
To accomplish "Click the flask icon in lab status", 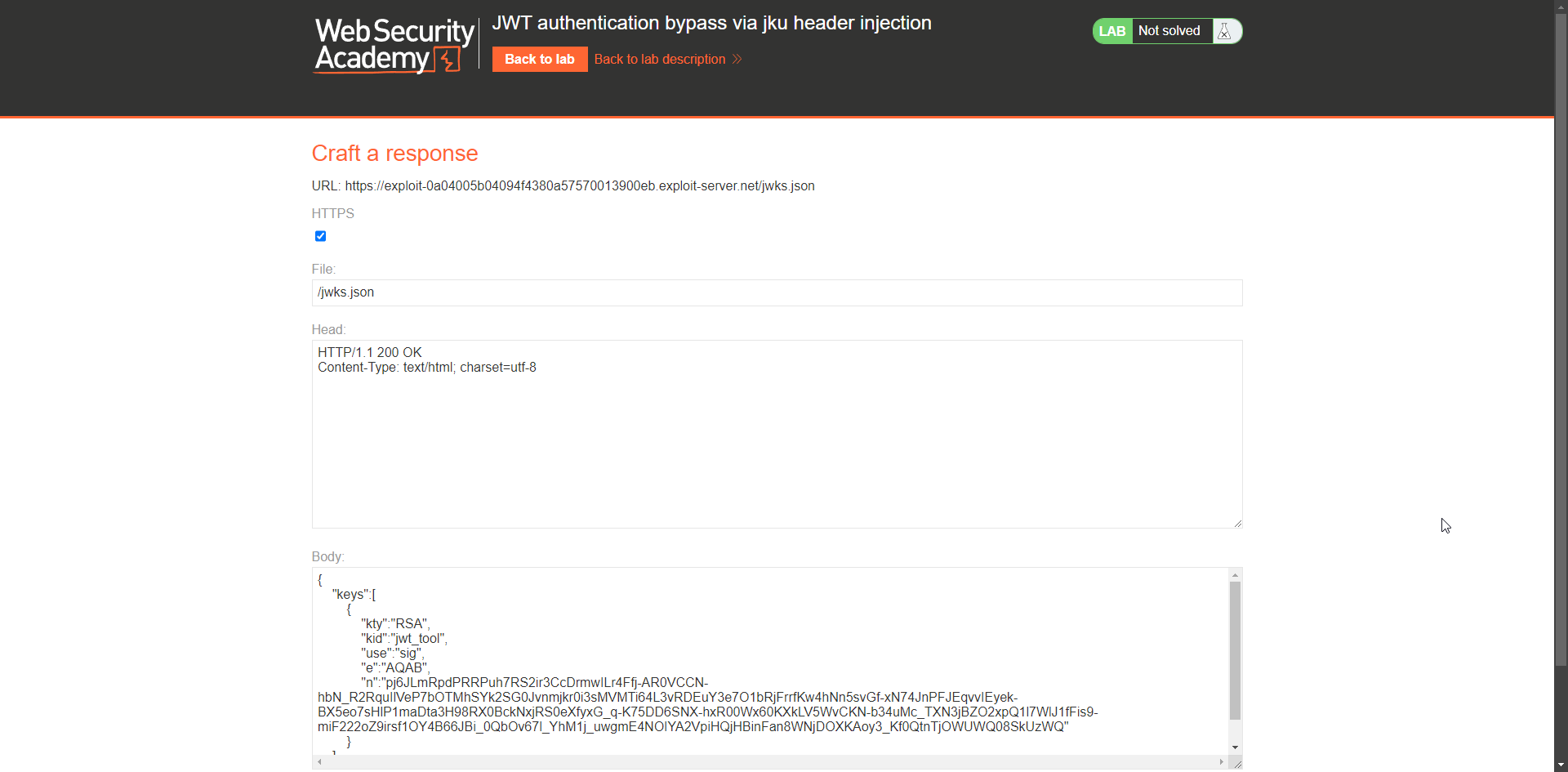I will tap(1224, 31).
